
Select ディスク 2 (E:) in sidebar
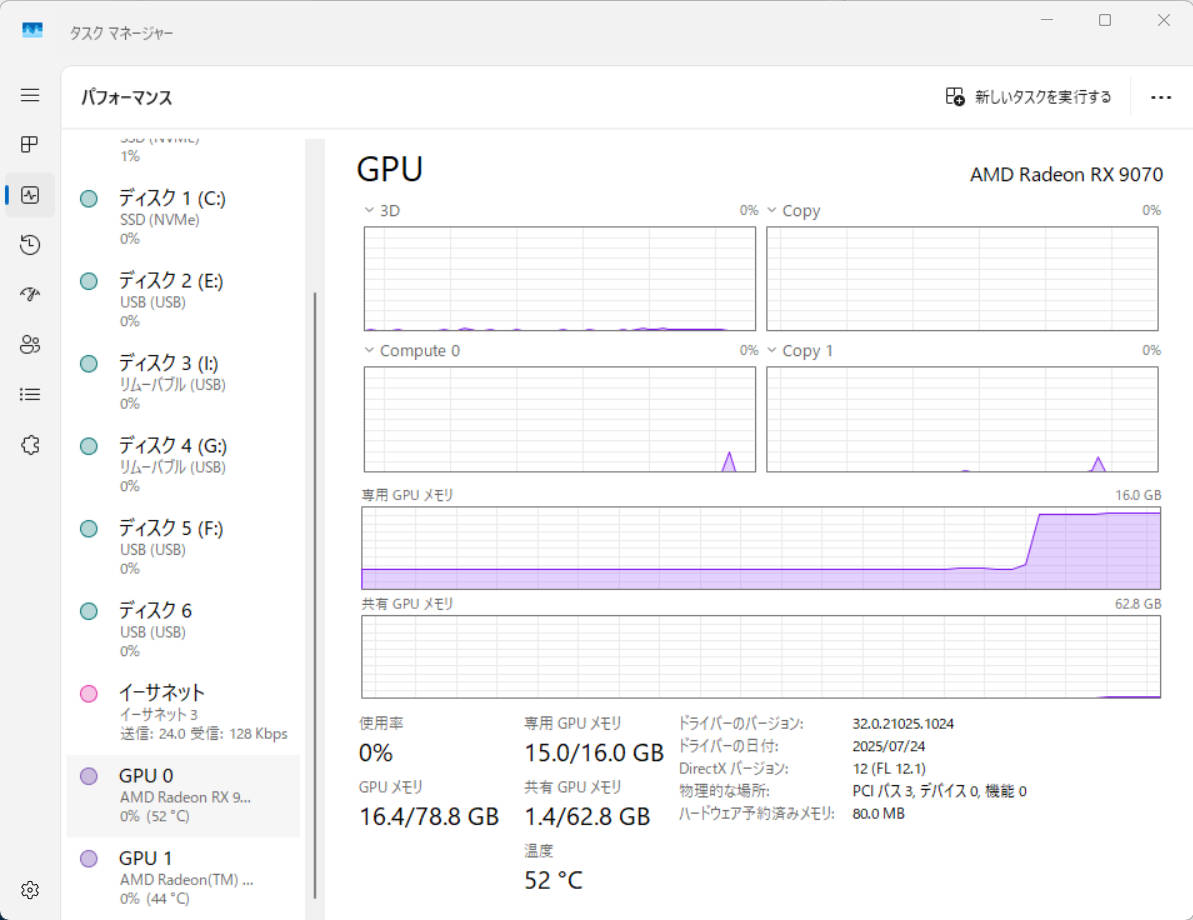tap(183, 300)
